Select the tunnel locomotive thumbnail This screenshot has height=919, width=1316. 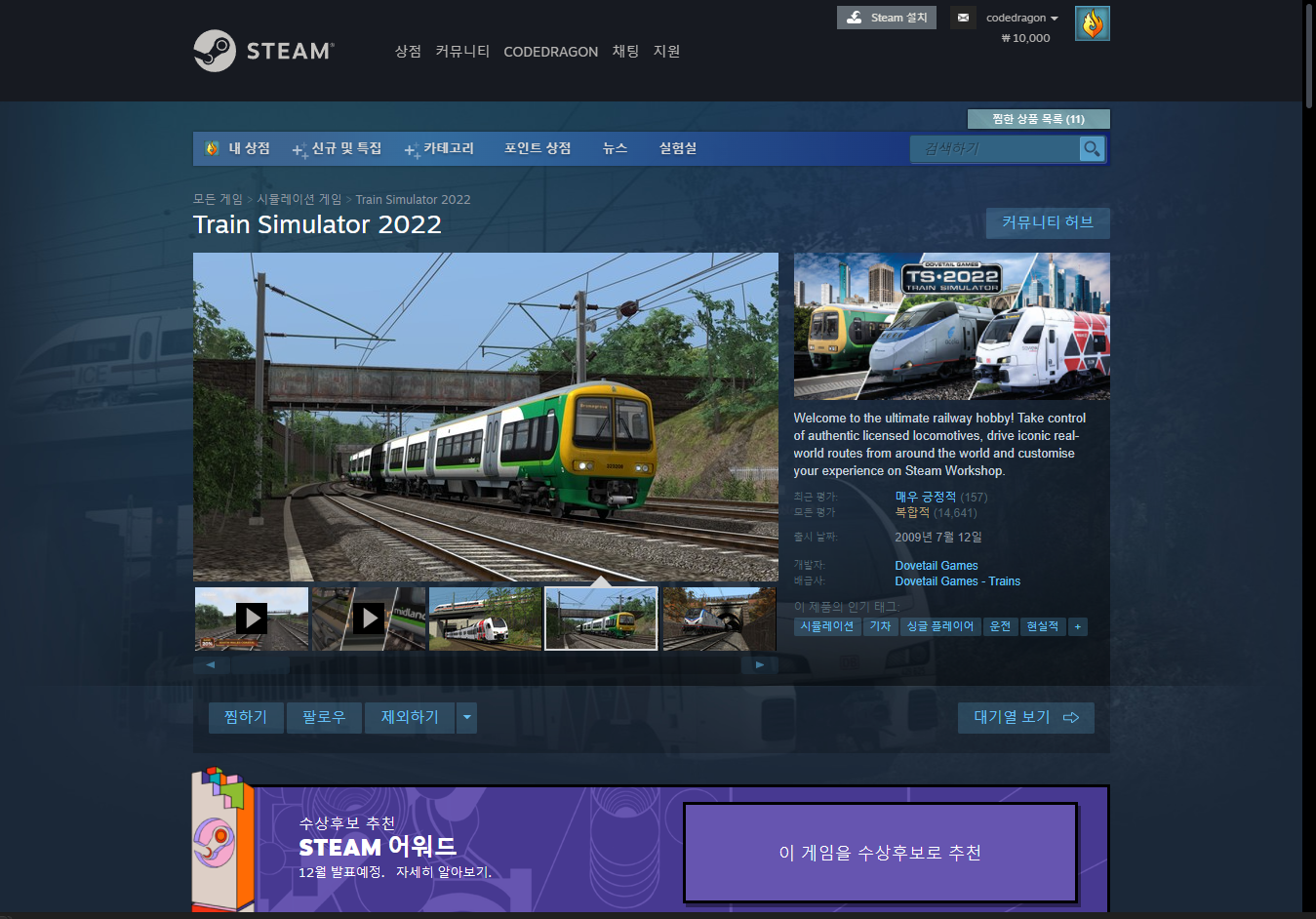719,619
